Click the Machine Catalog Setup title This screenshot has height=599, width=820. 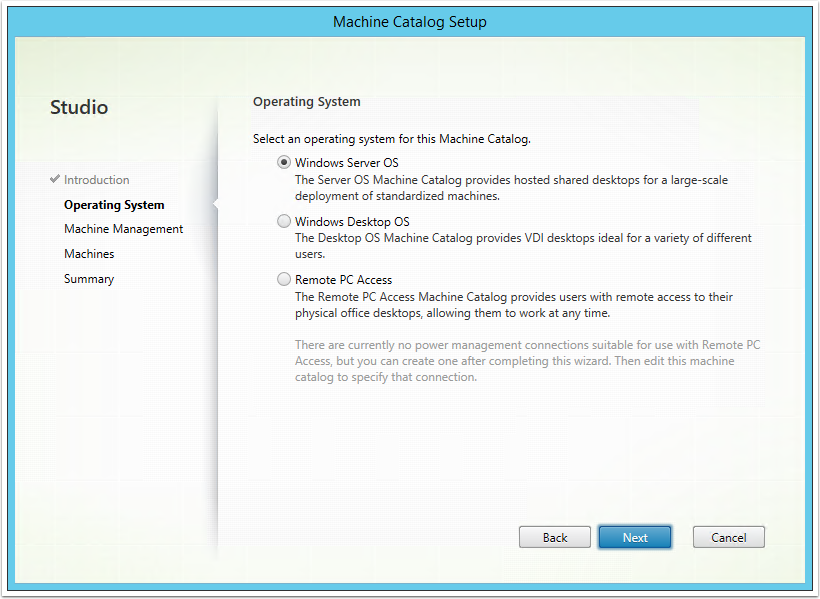[x=410, y=22]
